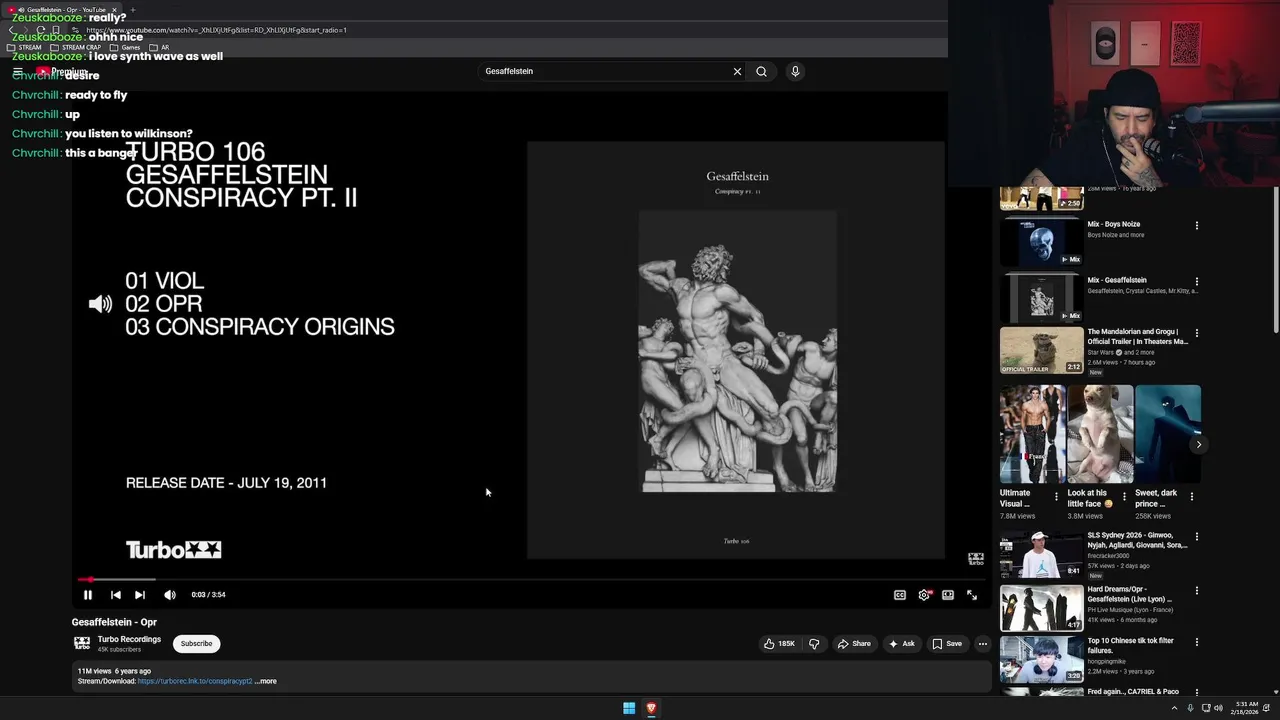1280x720 pixels.
Task: Start voice search with the microphone button
Action: tap(795, 71)
